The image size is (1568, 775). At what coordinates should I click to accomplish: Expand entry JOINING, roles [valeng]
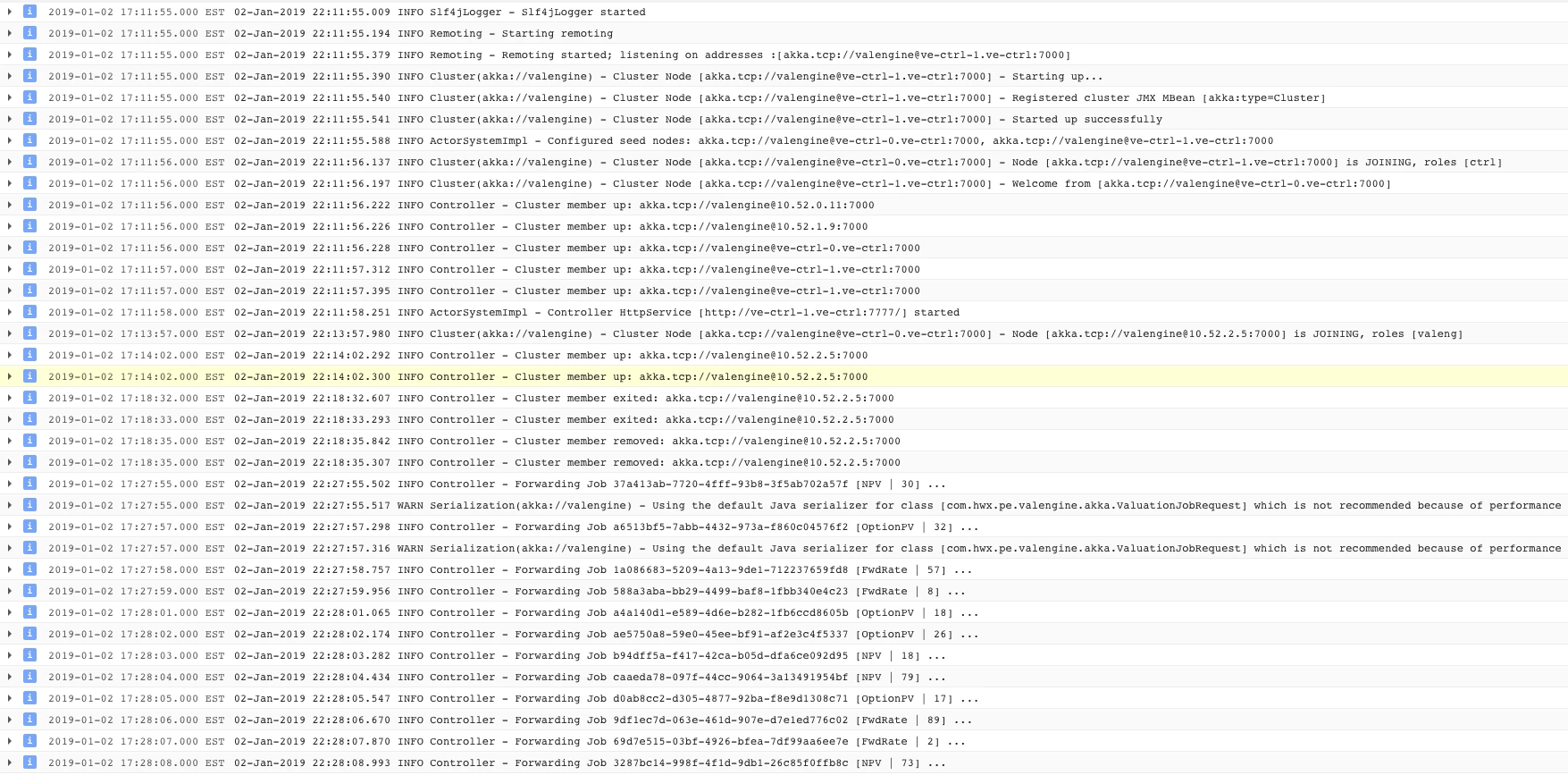pyautogui.click(x=10, y=333)
